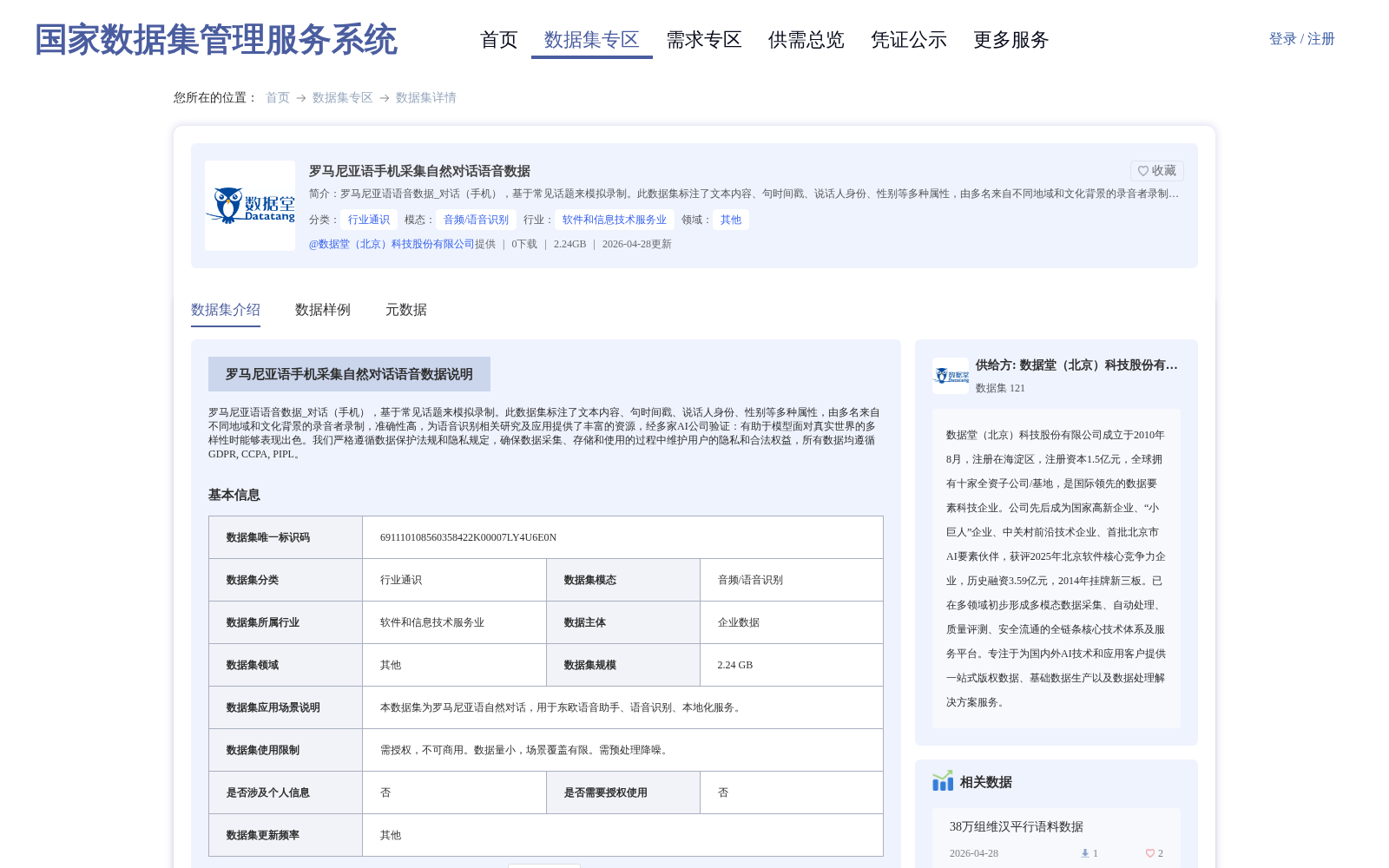This screenshot has height=868, width=1389.
Task: Open 数据集专区 in top navigation
Action: pos(592,40)
